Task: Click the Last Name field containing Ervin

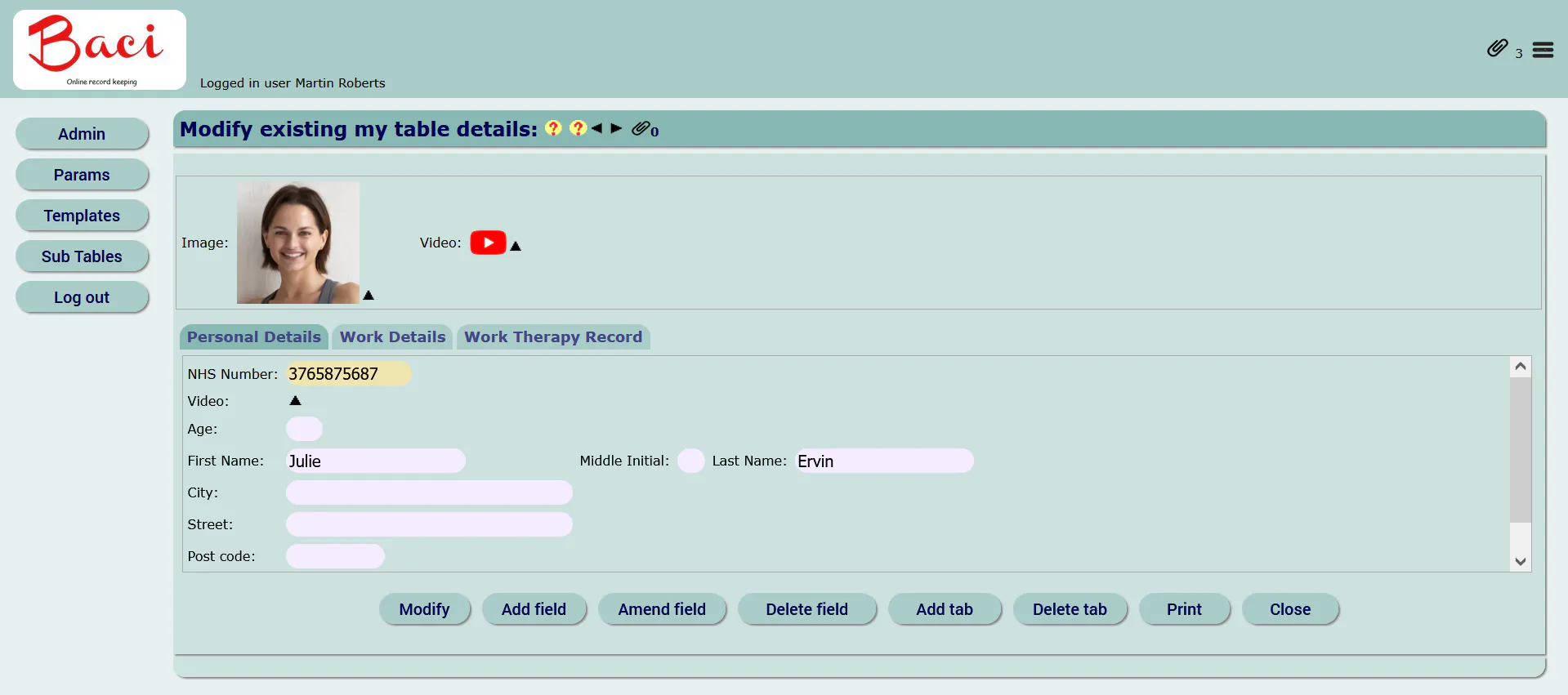Action: [x=885, y=461]
